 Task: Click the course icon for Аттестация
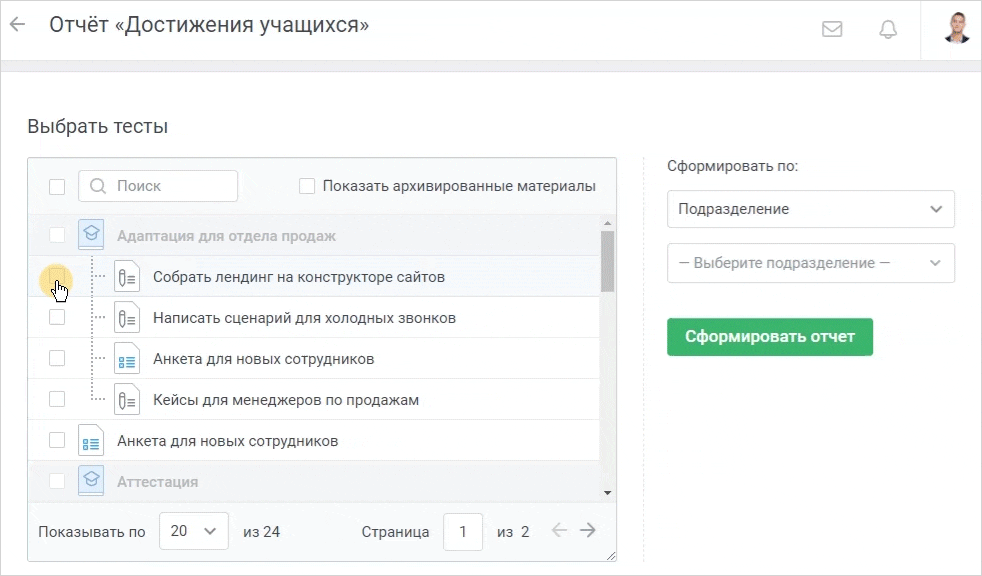[x=91, y=481]
